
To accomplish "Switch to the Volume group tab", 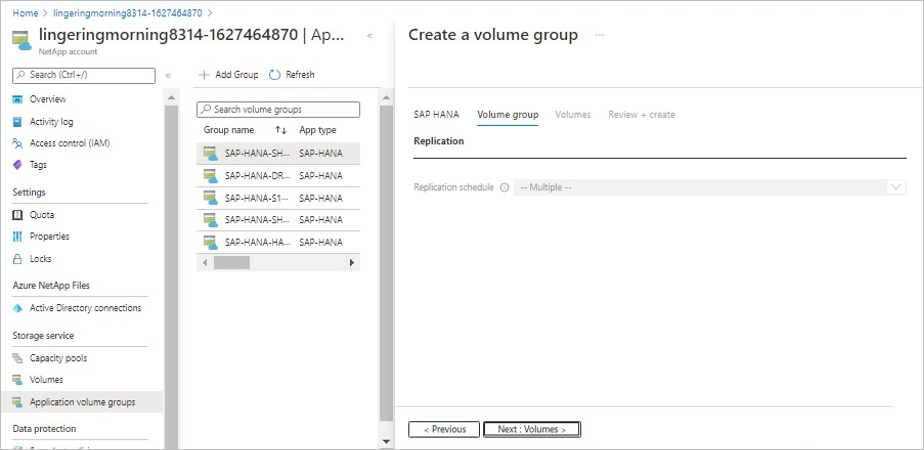I will pyautogui.click(x=507, y=115).
